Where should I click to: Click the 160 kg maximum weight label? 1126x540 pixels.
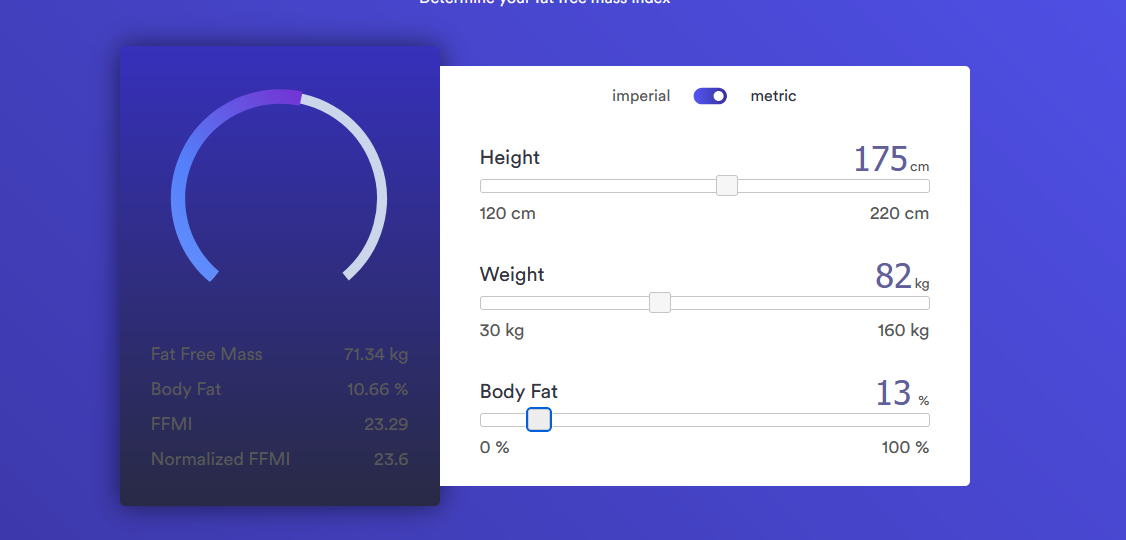click(x=903, y=330)
